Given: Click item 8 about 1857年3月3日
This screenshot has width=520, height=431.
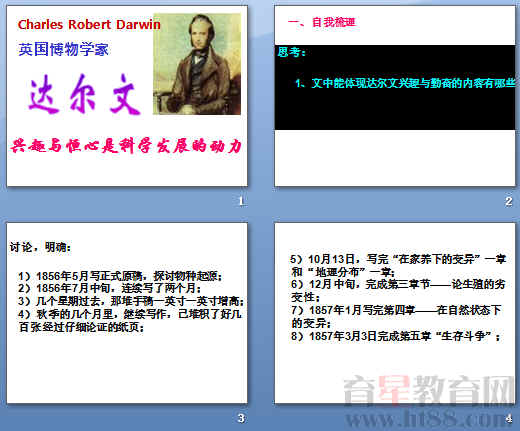Looking at the screenshot, I should pyautogui.click(x=396, y=336).
